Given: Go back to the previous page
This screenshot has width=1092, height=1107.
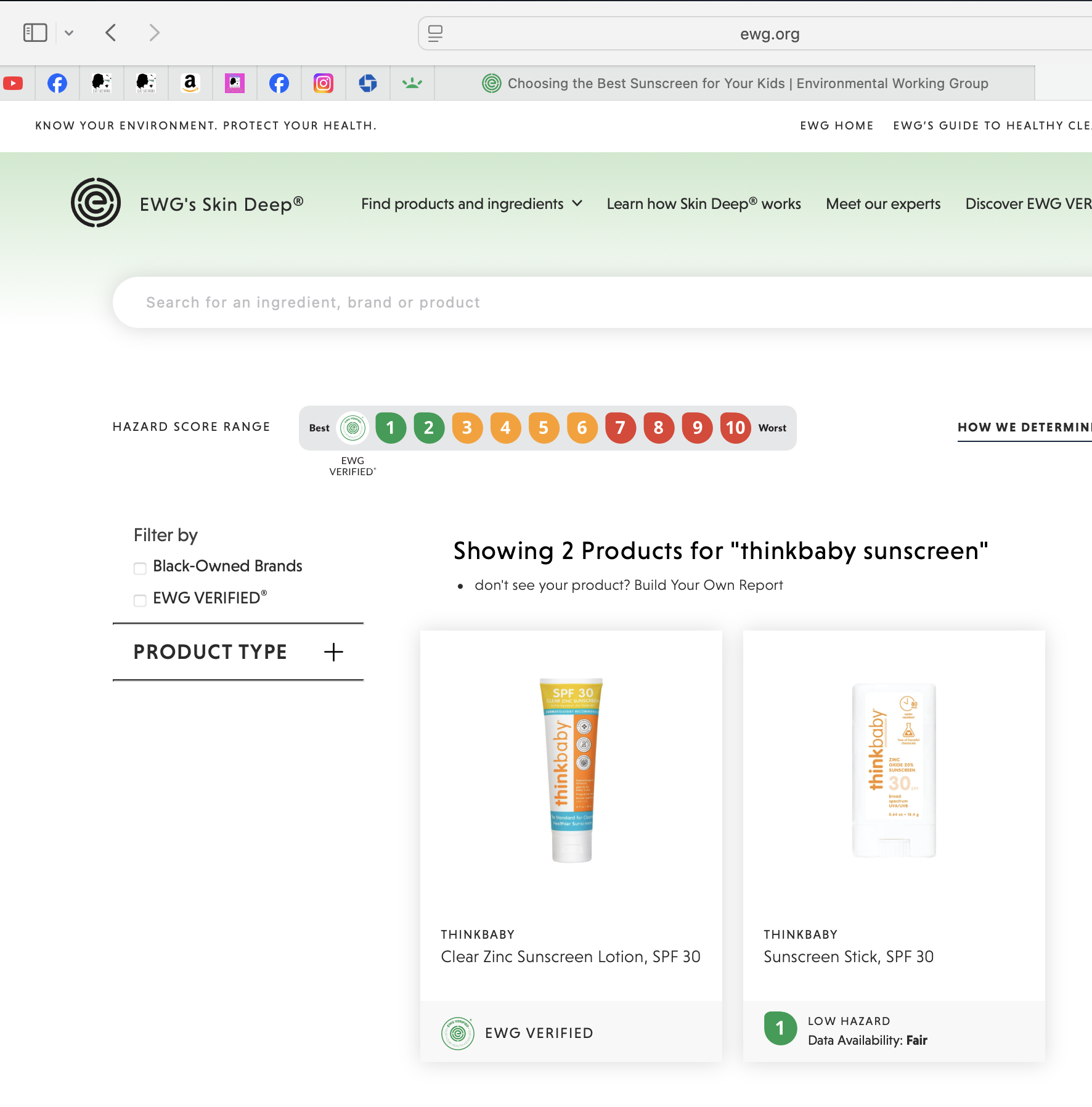Looking at the screenshot, I should coord(111,33).
